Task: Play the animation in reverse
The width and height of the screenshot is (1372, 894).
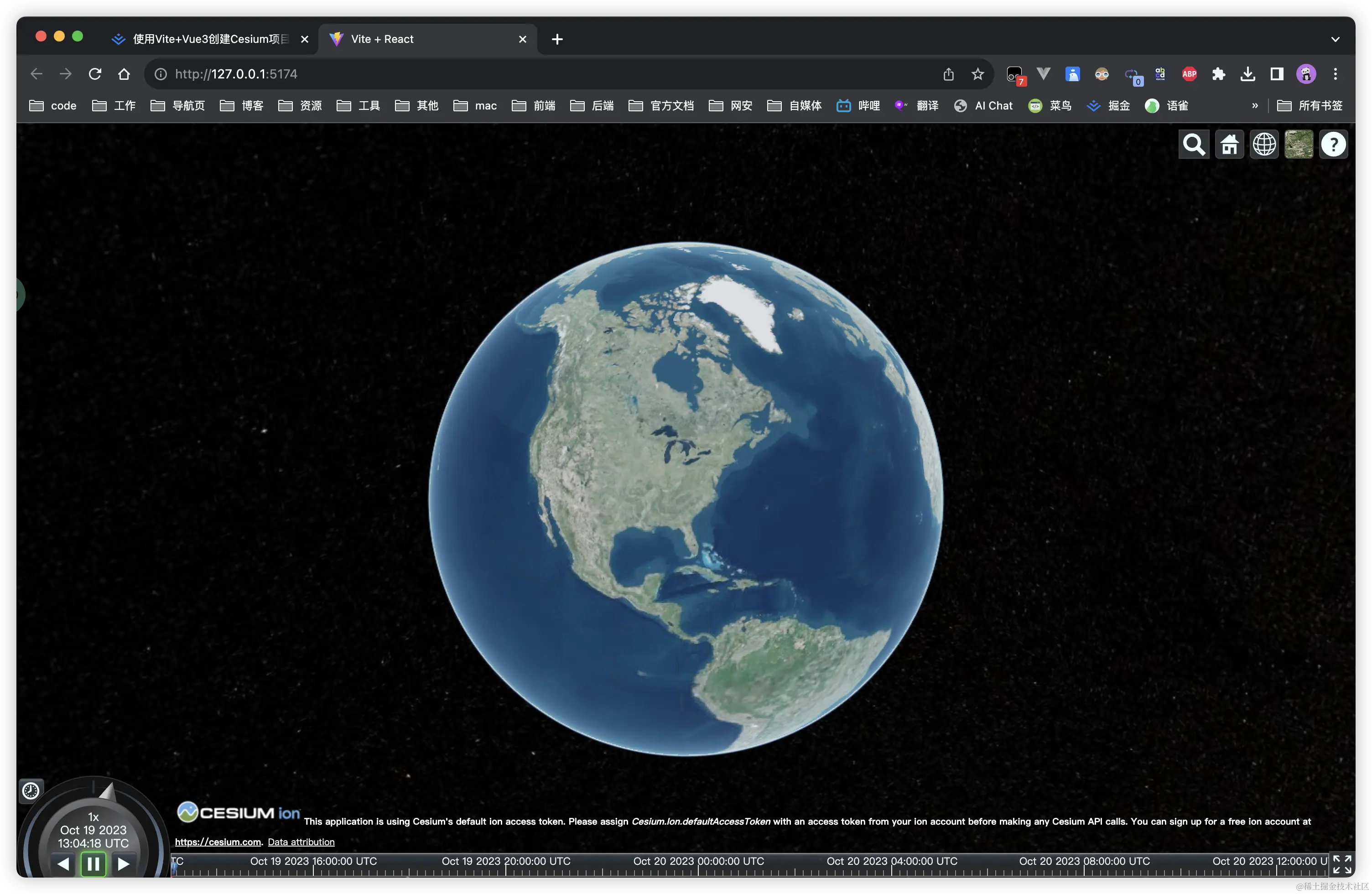Action: point(63,864)
